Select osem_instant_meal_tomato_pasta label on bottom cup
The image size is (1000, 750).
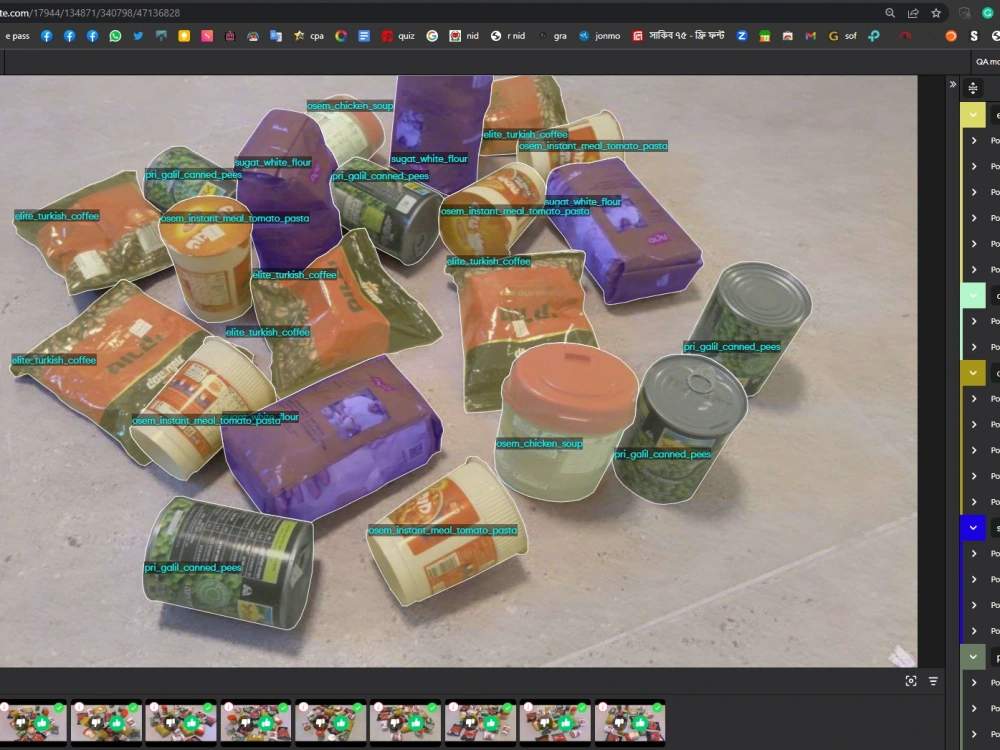click(443, 530)
